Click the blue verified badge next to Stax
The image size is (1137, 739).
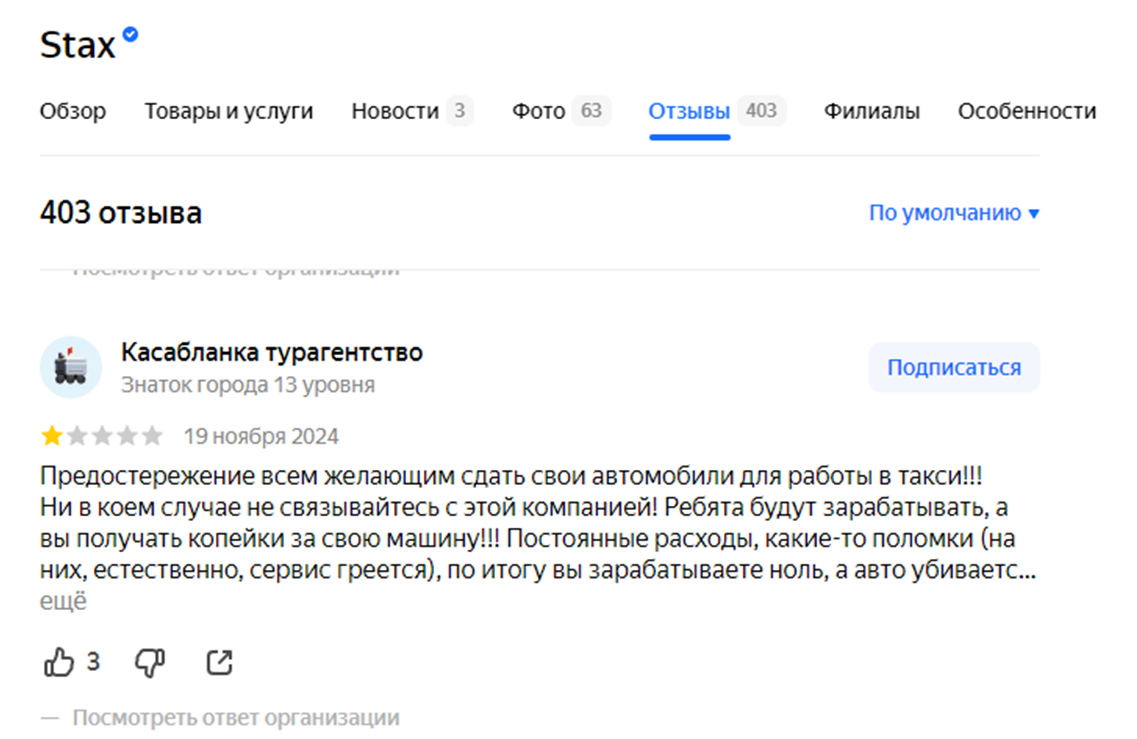[131, 34]
